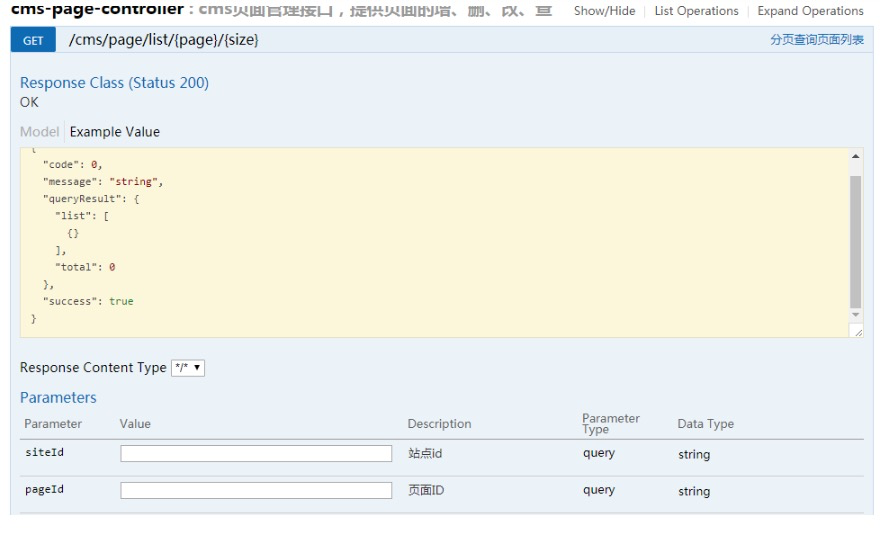The image size is (889, 552).
Task: Click the "queryResult" line in example JSON
Action: (x=91, y=199)
